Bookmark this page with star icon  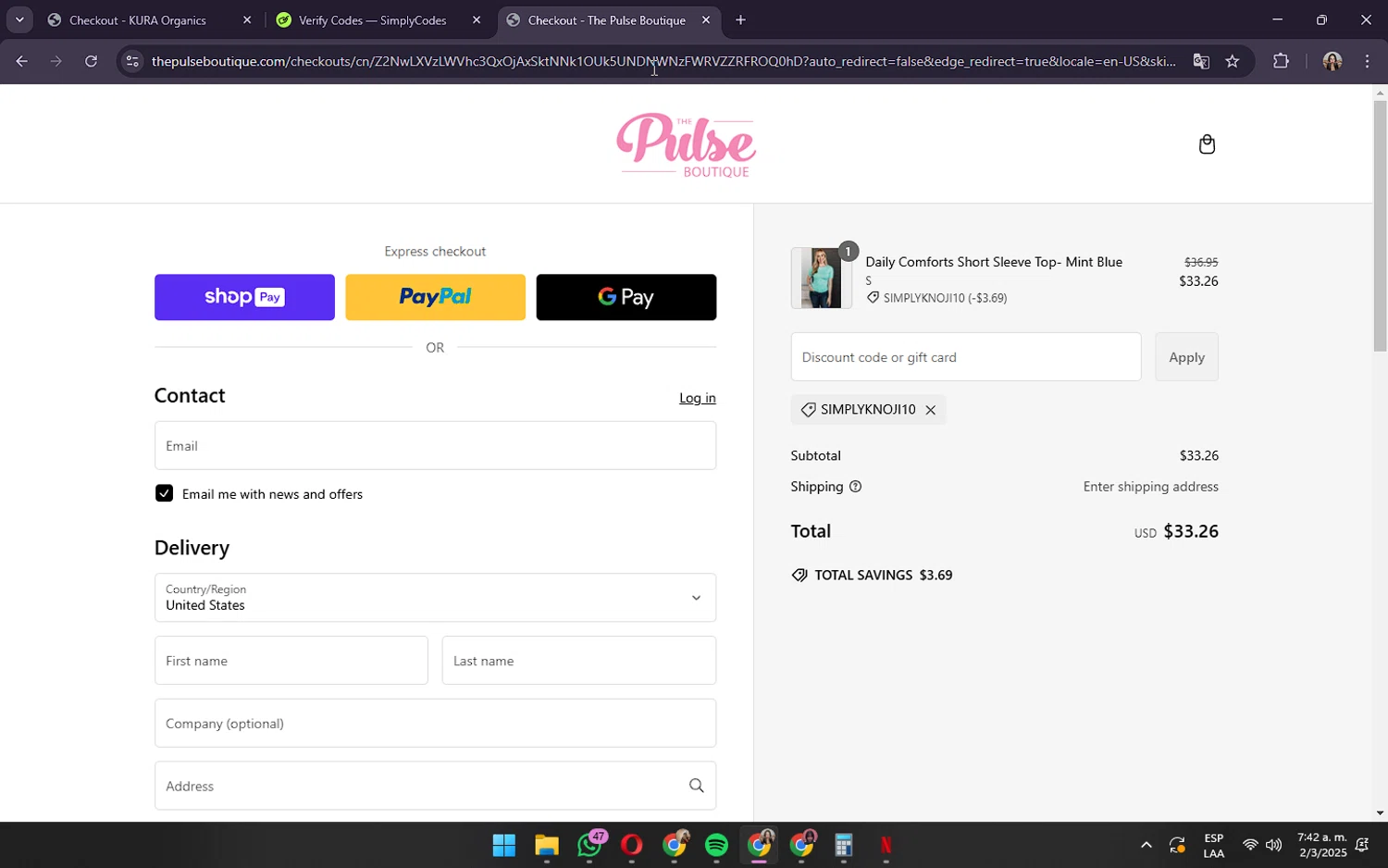tap(1232, 61)
